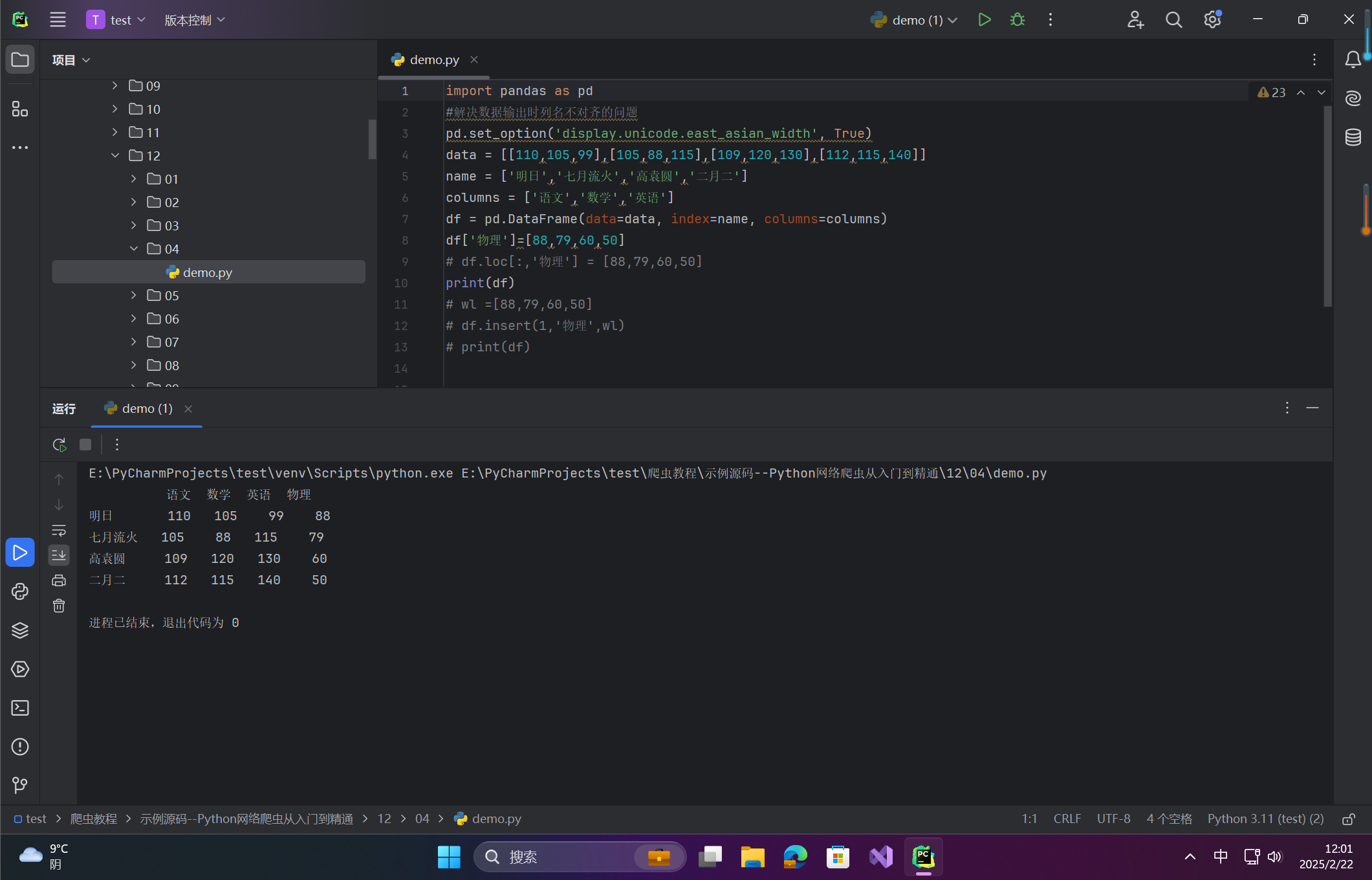Click the Debug bug icon
This screenshot has width=1372, height=880.
1017,20
